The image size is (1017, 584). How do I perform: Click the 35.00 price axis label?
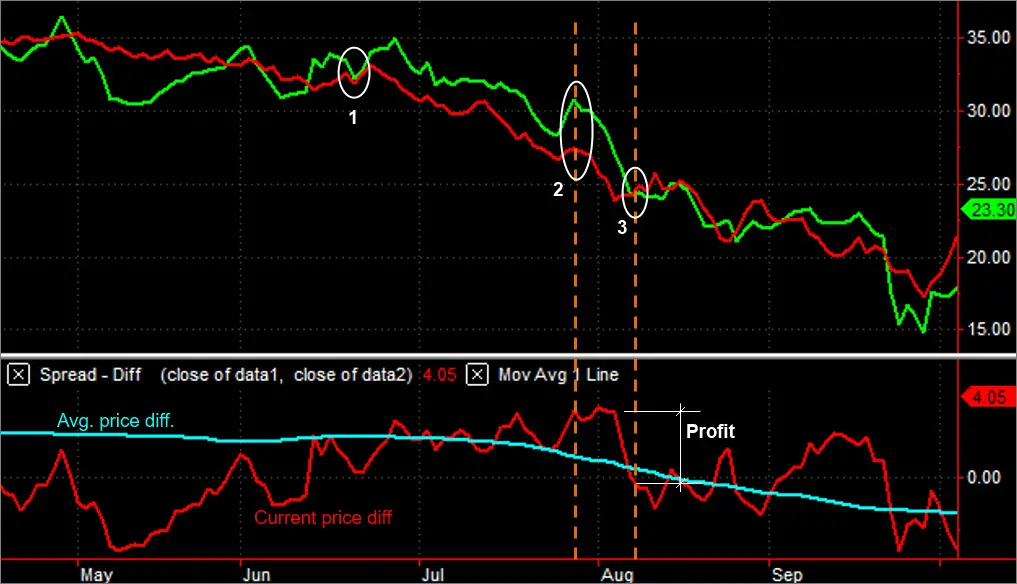(x=988, y=38)
